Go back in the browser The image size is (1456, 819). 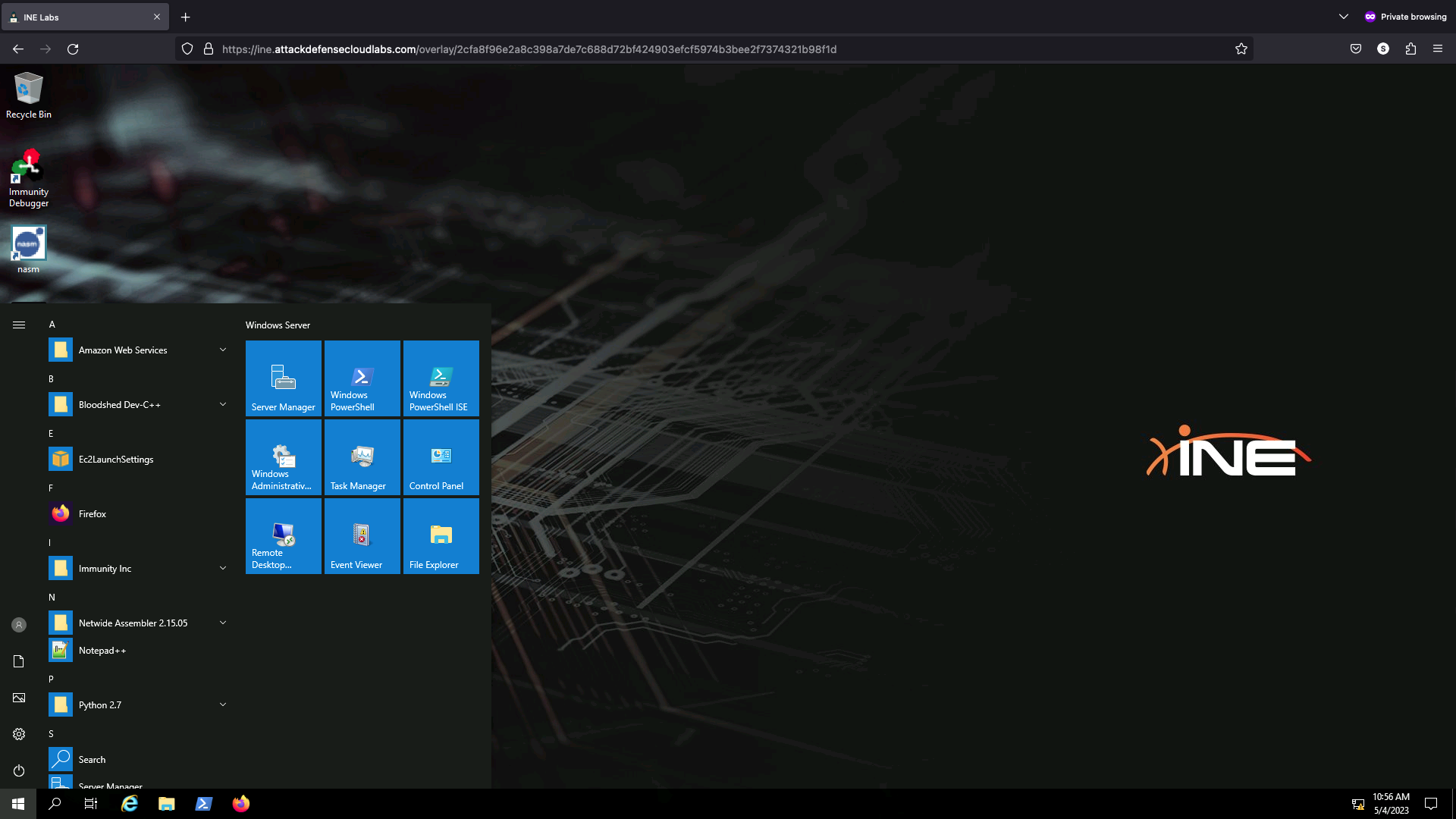18,49
